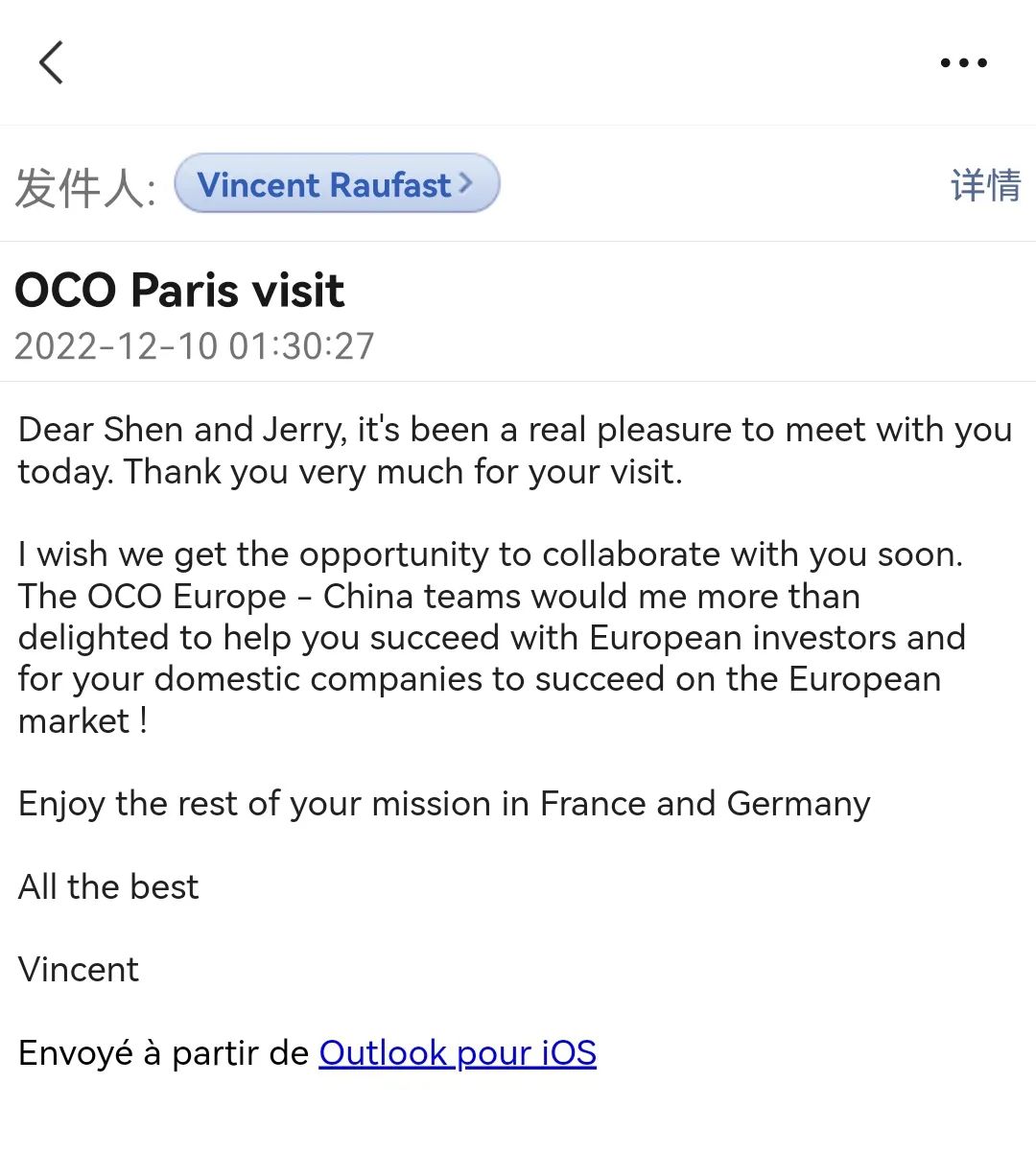Expand the chevron beside Vincent Raufast
The image size is (1036, 1154).
[x=466, y=182]
